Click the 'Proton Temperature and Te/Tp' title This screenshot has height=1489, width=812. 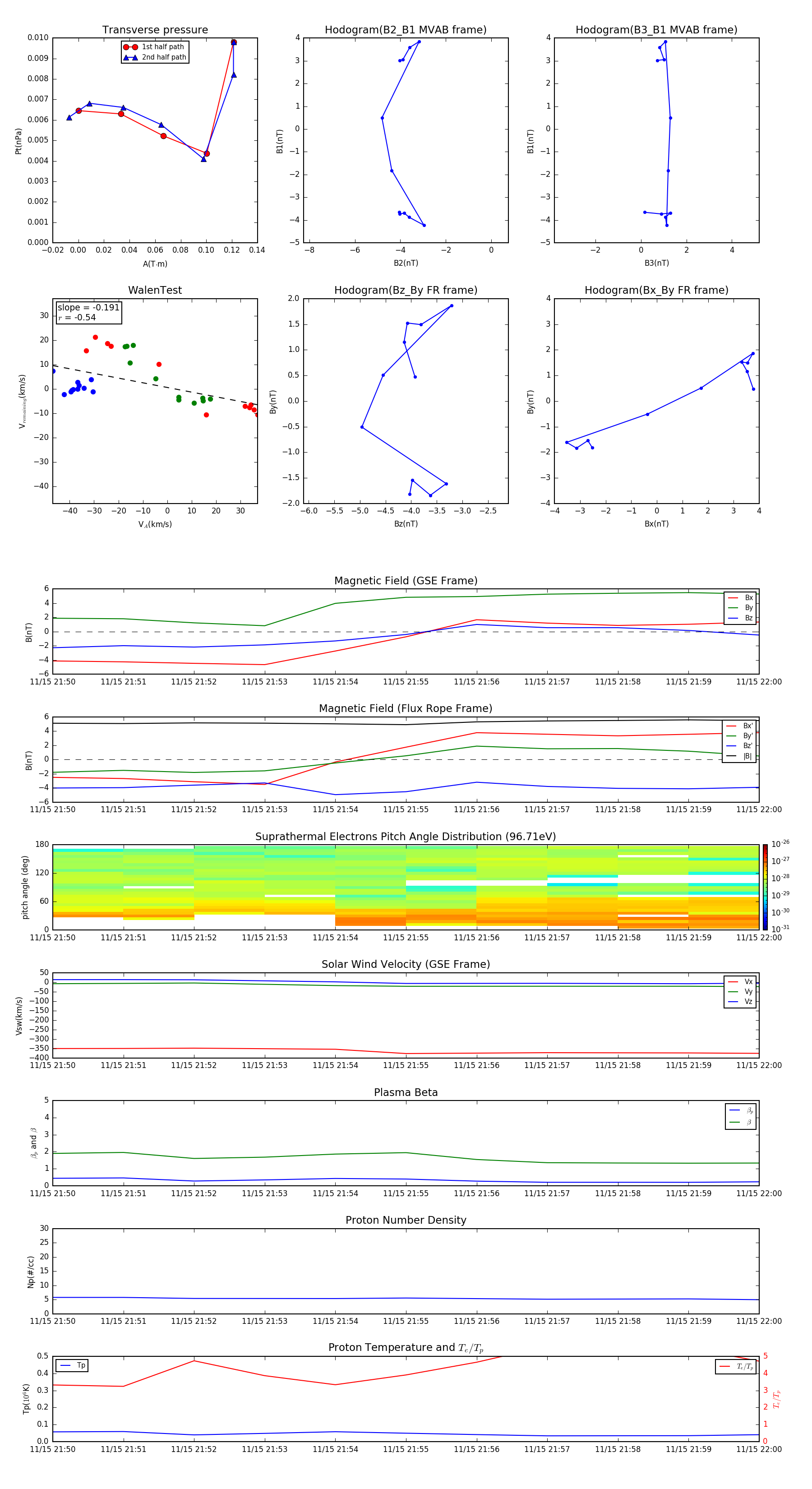pos(406,1349)
